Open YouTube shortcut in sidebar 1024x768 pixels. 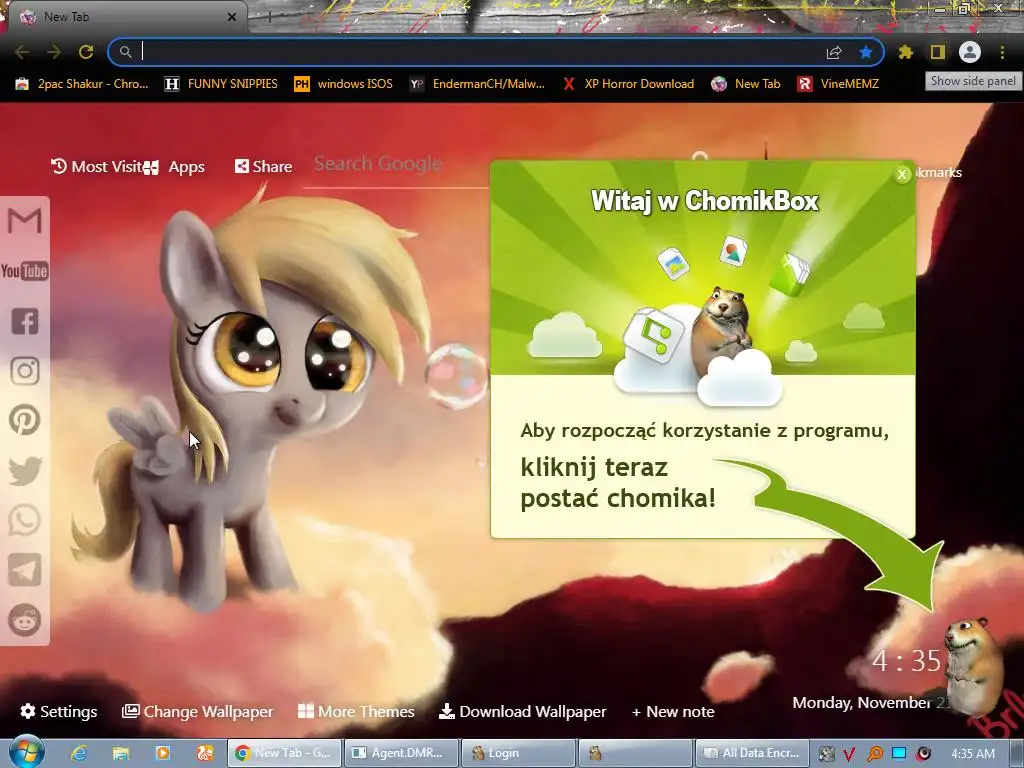pyautogui.click(x=25, y=270)
